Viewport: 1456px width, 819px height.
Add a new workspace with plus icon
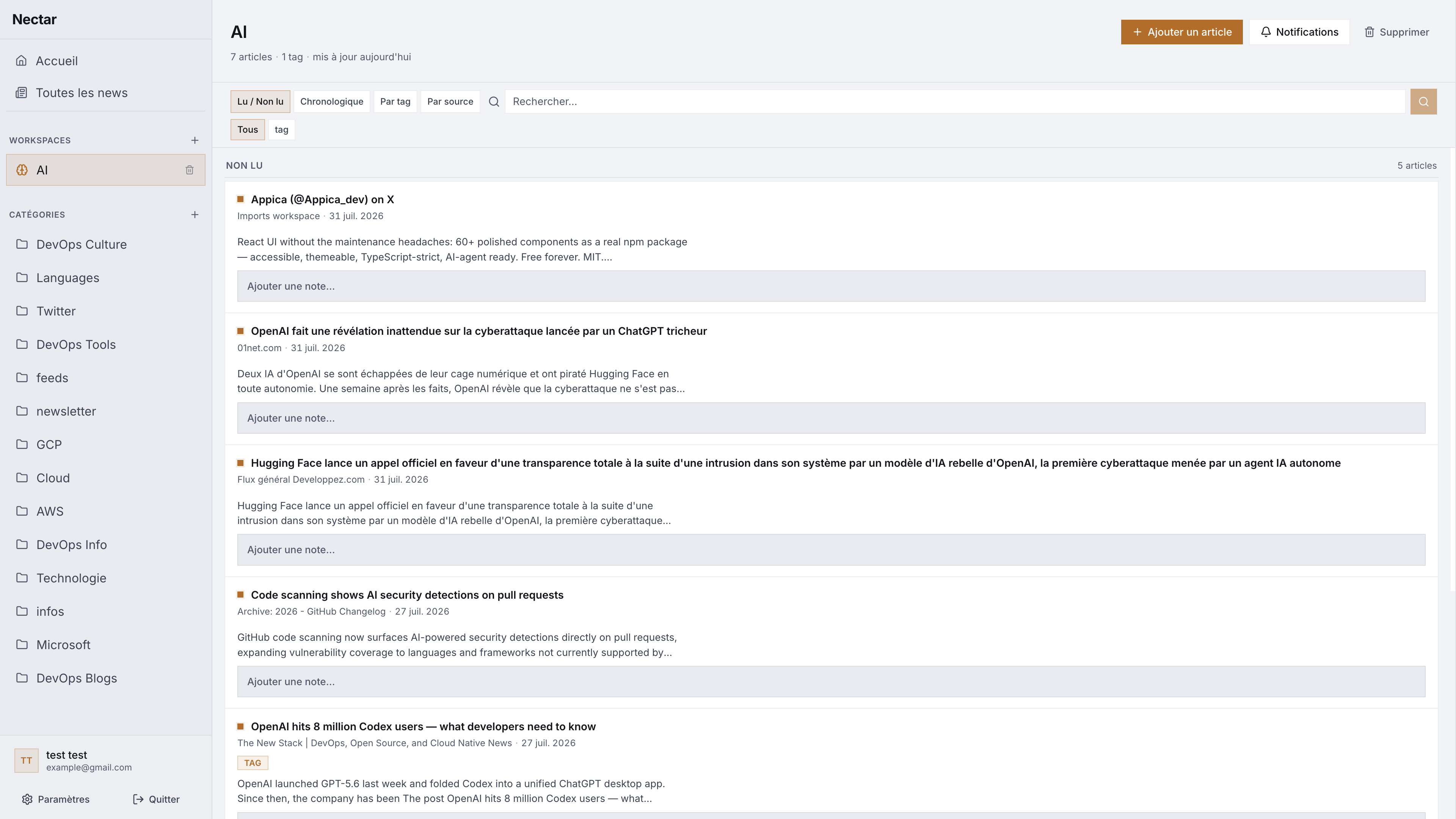point(195,140)
